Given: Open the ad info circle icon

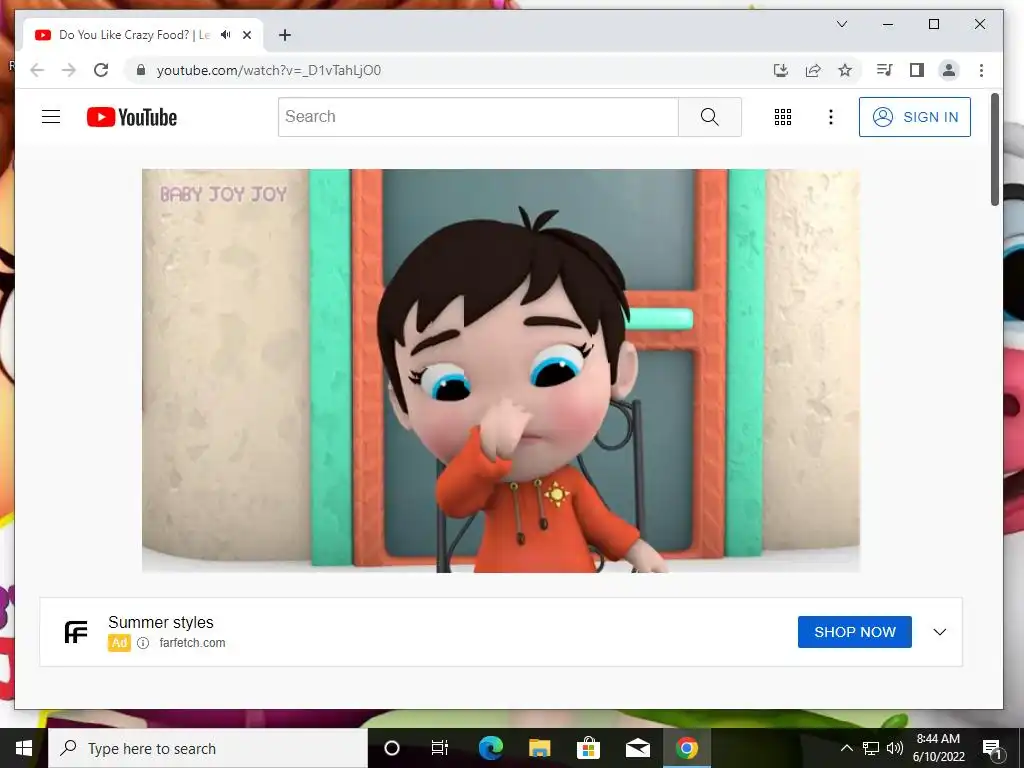Looking at the screenshot, I should pos(143,643).
